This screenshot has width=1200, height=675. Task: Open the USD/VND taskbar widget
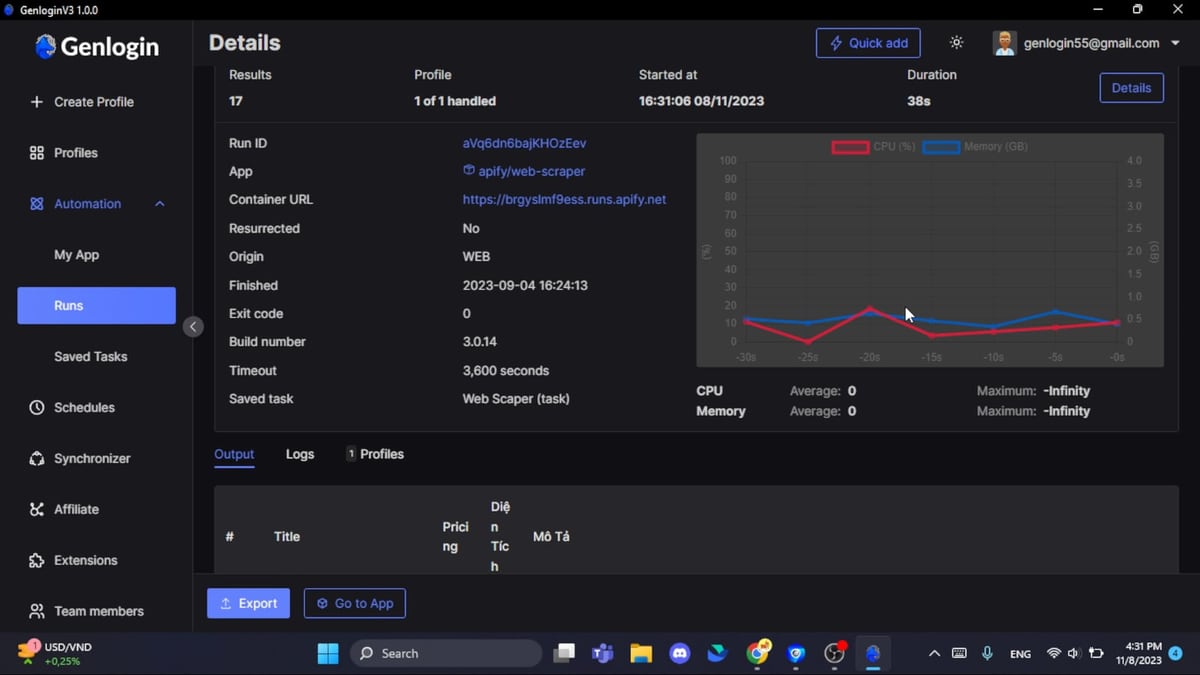56,654
